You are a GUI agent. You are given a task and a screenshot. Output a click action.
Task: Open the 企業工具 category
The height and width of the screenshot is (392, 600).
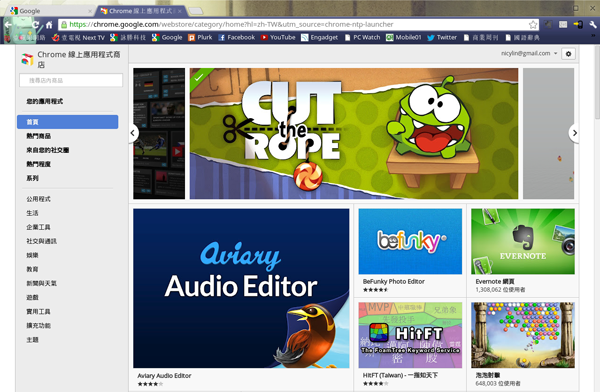[x=38, y=227]
